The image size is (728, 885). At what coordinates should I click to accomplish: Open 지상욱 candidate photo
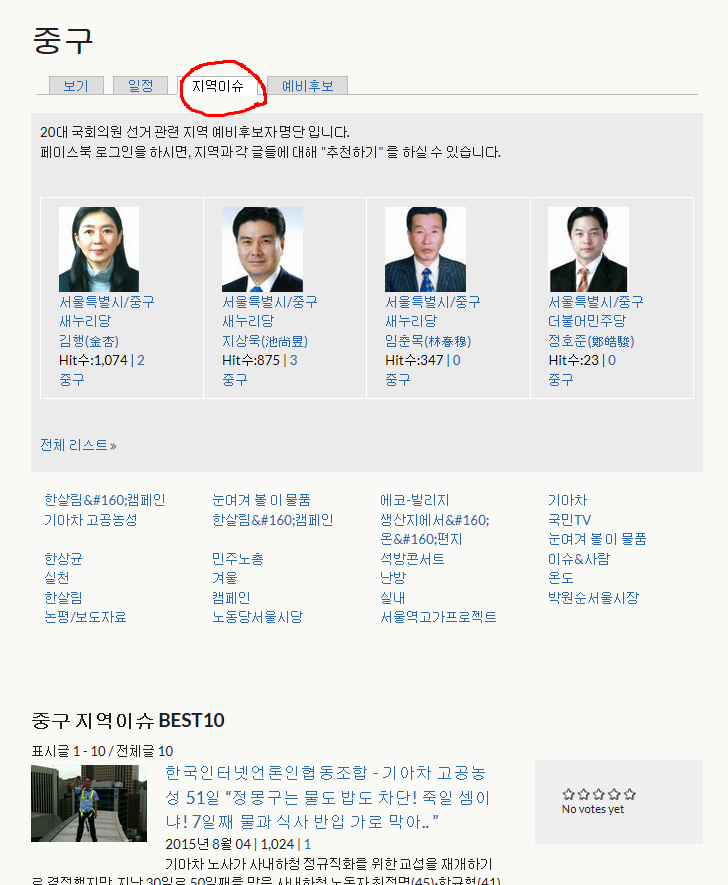click(262, 249)
